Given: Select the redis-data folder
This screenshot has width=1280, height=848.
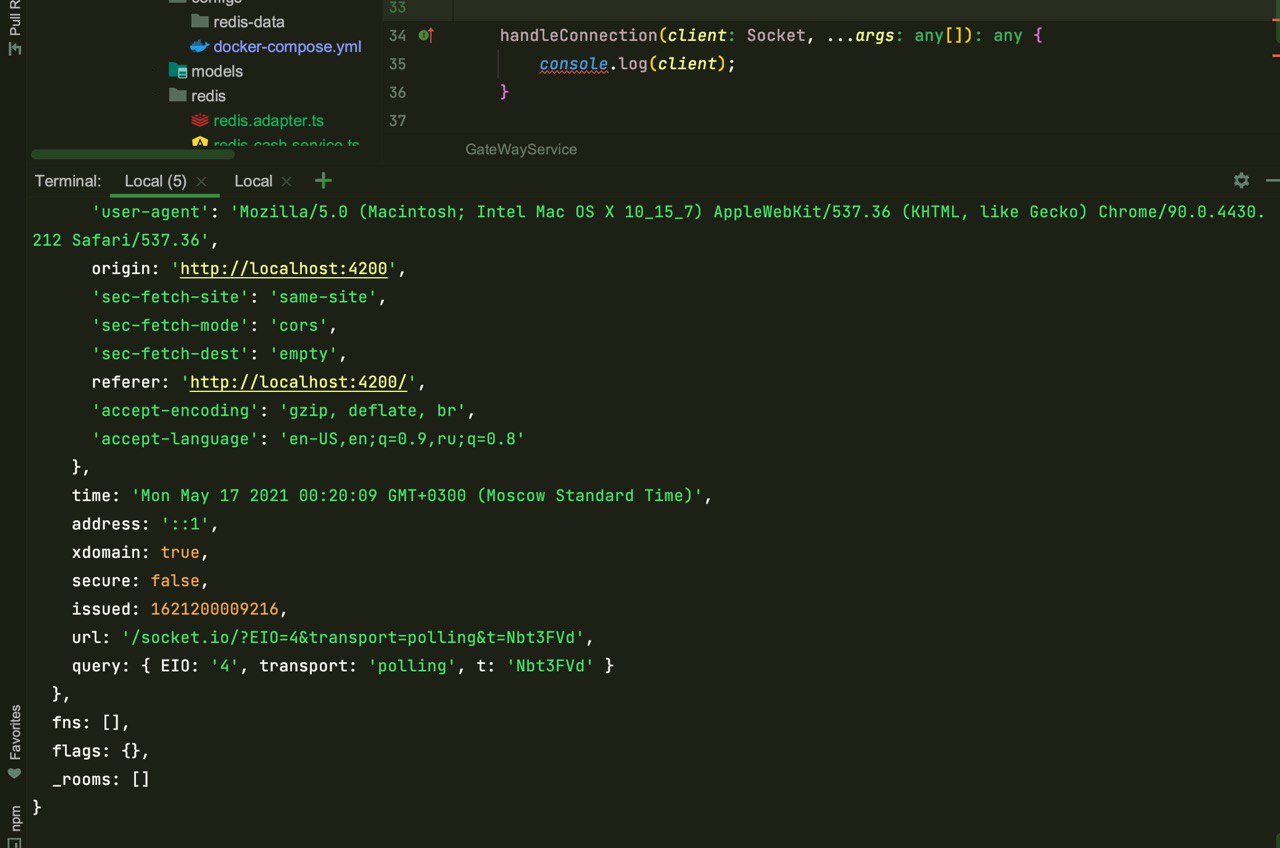Looking at the screenshot, I should coord(249,21).
